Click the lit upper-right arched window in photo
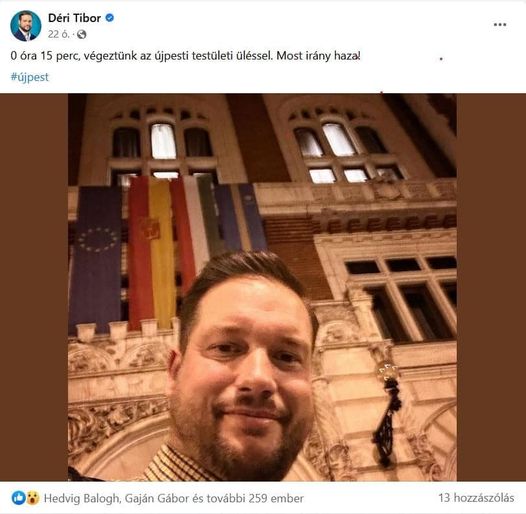Image resolution: width=526 pixels, height=514 pixels. (x=339, y=139)
